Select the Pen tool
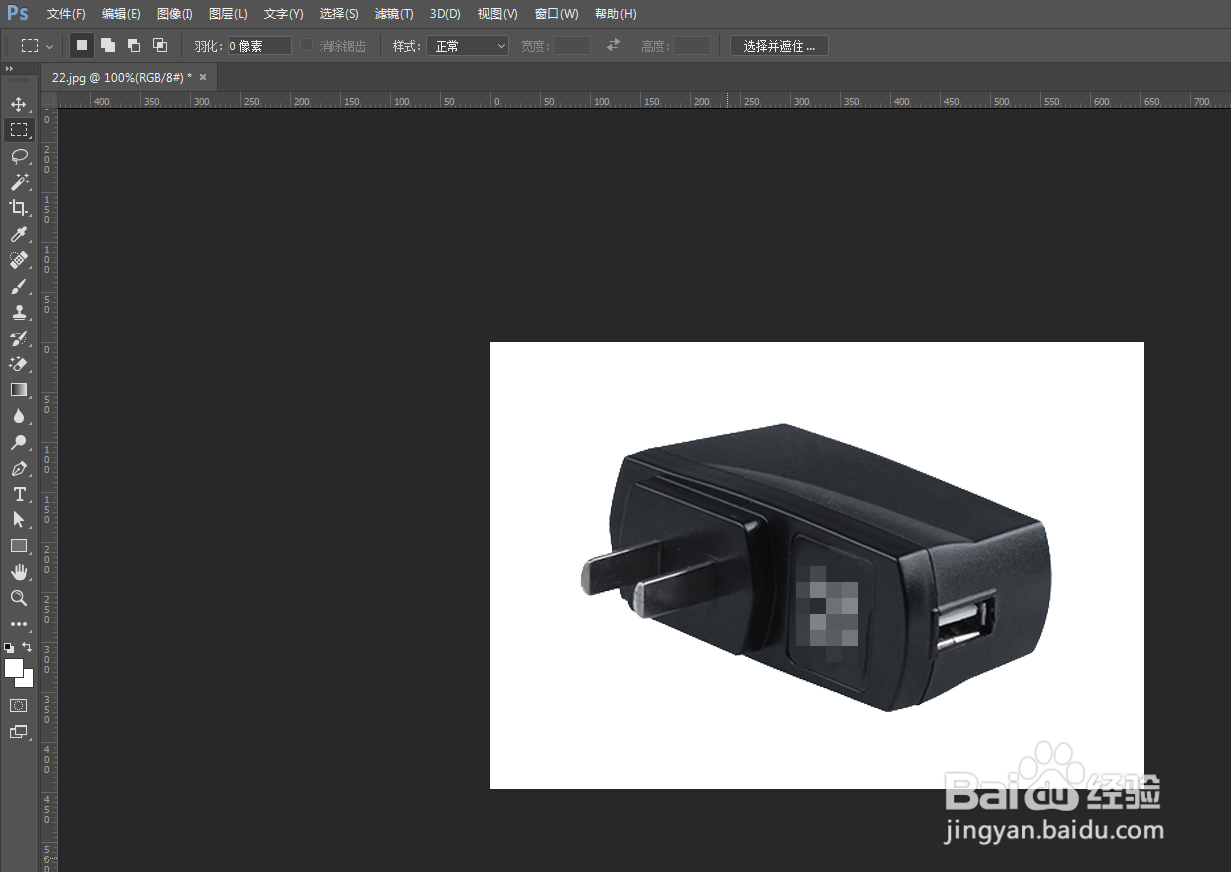 click(x=18, y=468)
